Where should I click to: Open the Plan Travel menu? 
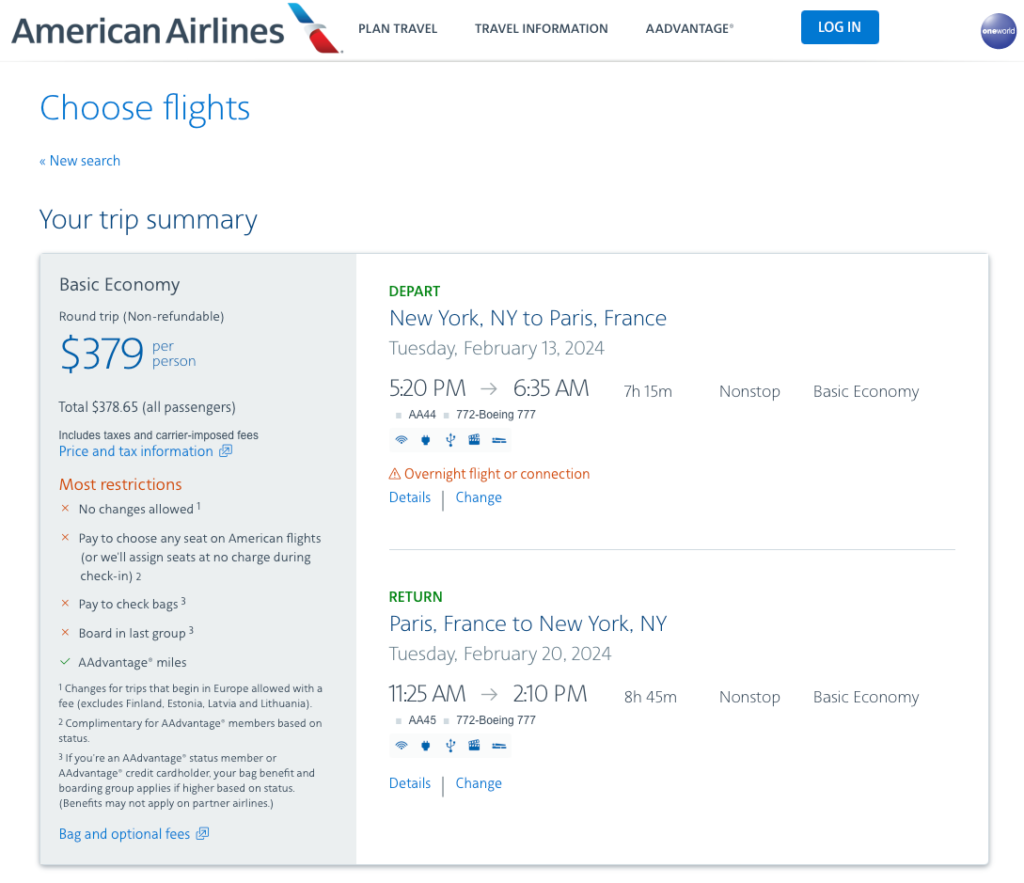(x=398, y=29)
